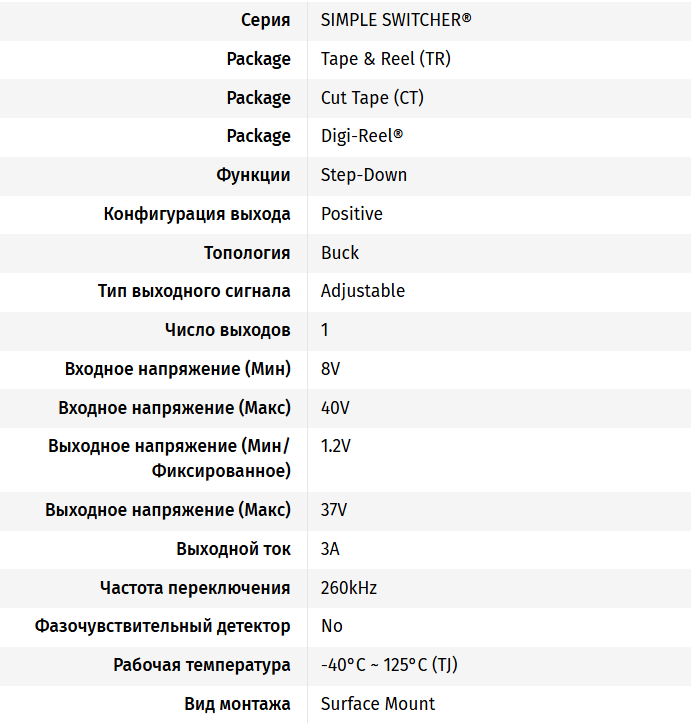This screenshot has height=723, width=691.
Task: Click the Step-Down function value
Action: (363, 175)
